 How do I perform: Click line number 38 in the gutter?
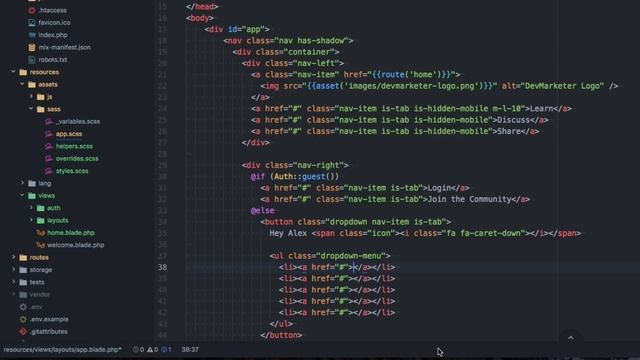162,267
